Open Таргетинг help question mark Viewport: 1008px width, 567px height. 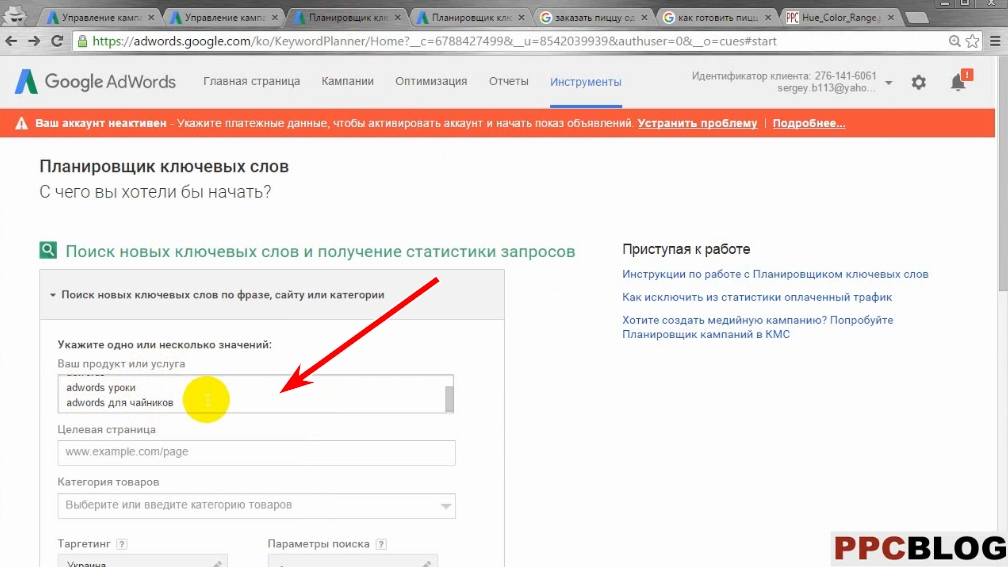coord(122,544)
